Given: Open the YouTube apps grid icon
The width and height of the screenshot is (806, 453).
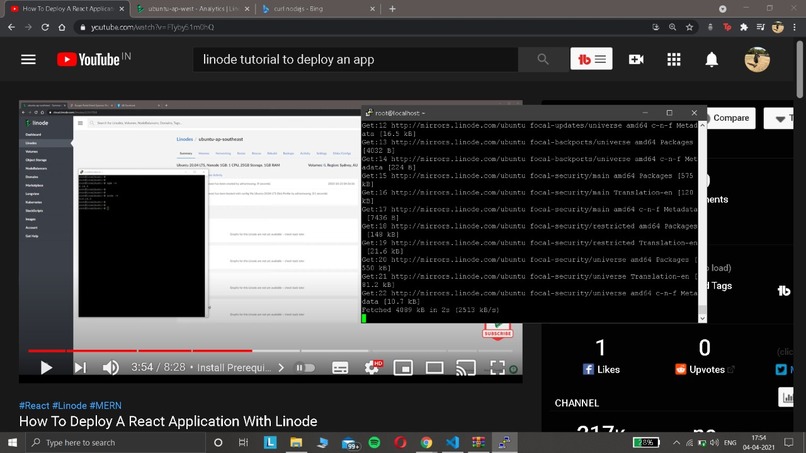Looking at the screenshot, I should point(674,60).
